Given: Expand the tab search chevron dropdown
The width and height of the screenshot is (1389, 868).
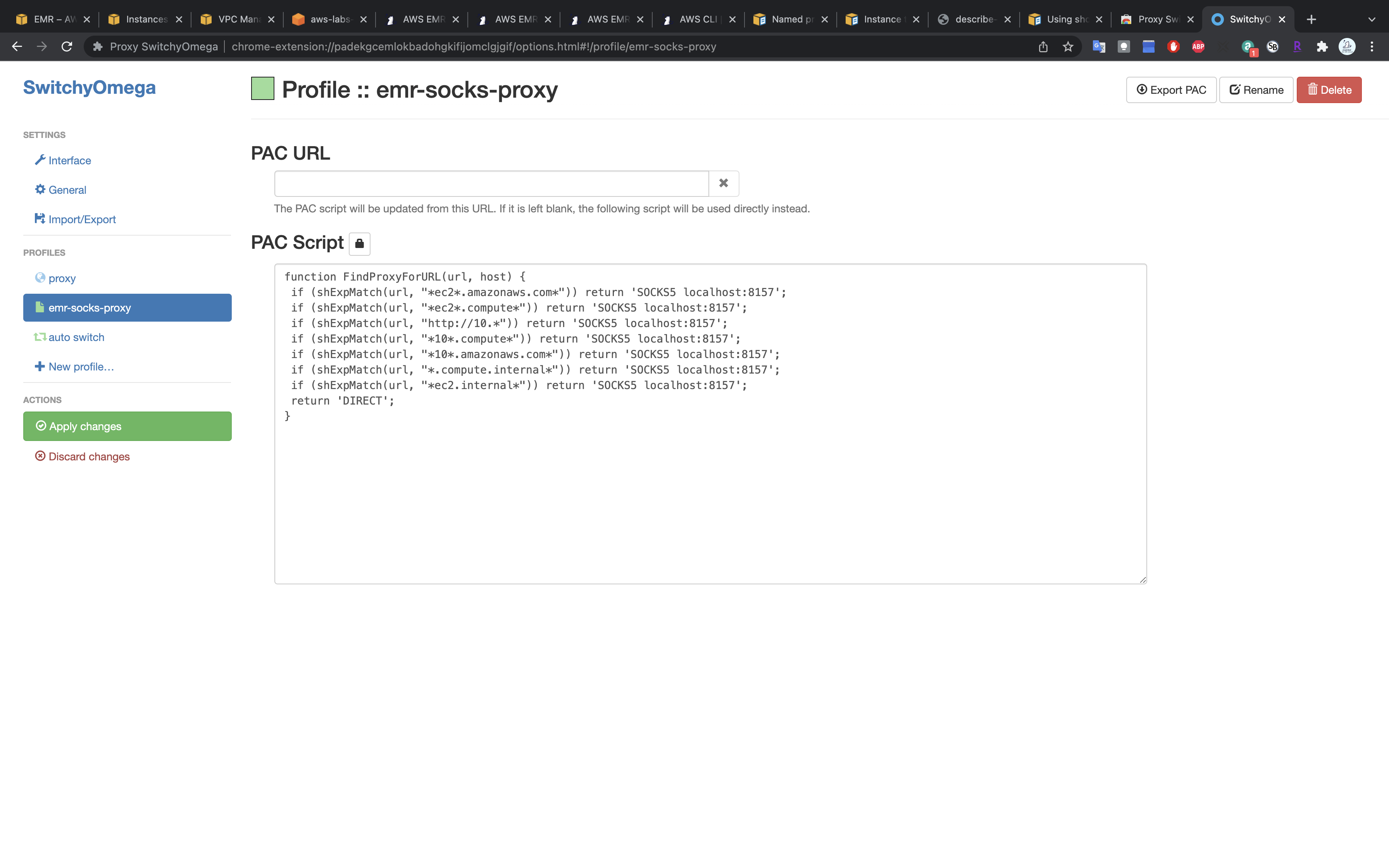Looking at the screenshot, I should click(1372, 19).
